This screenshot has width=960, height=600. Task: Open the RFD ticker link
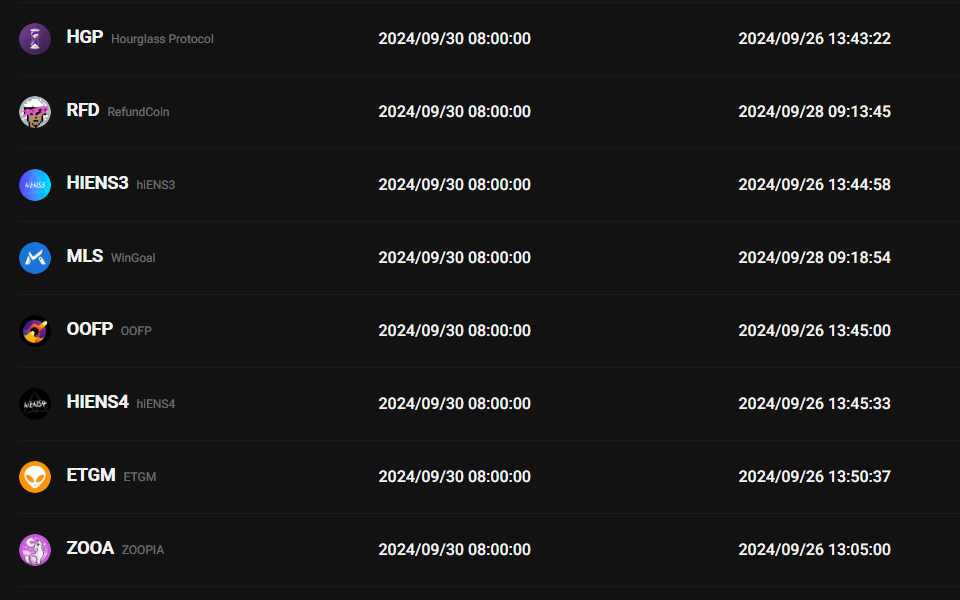83,110
